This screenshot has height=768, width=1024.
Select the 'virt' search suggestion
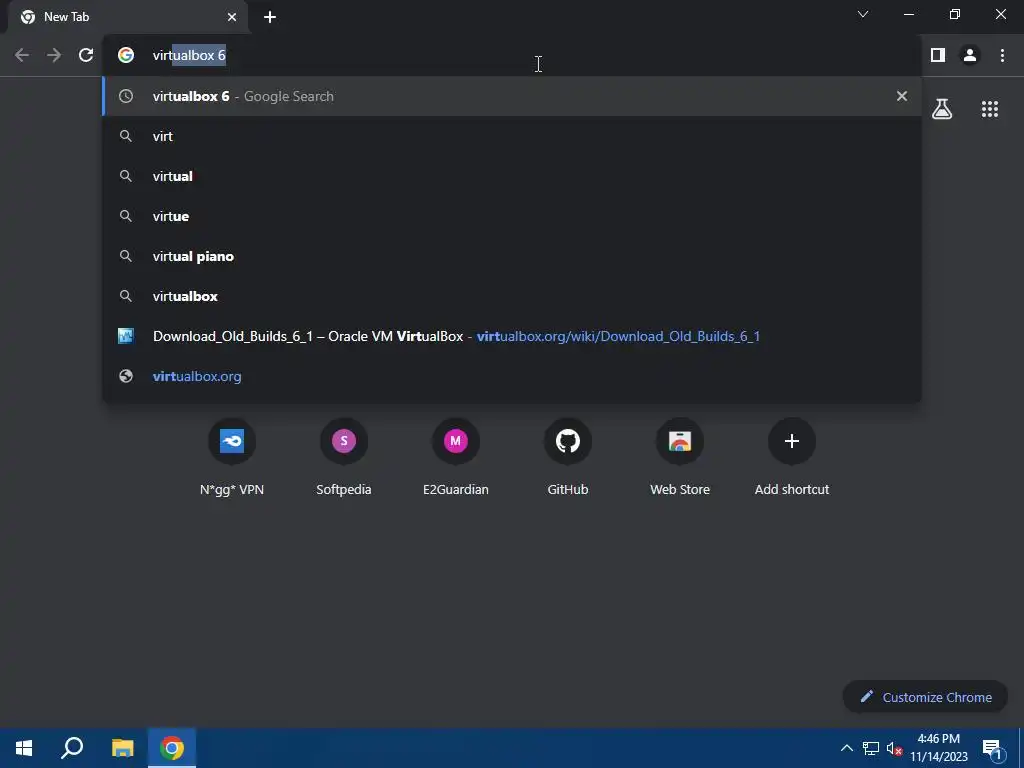pos(511,136)
